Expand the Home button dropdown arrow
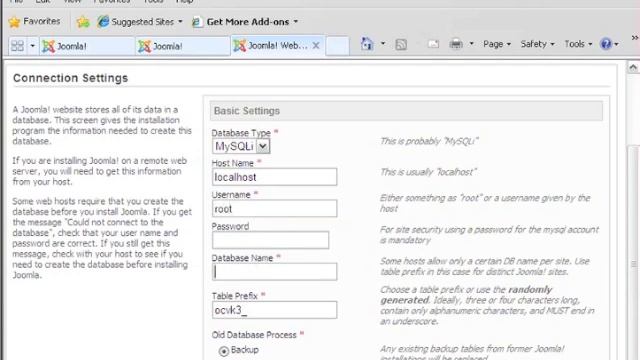The width and height of the screenshot is (640, 360). click(x=383, y=43)
